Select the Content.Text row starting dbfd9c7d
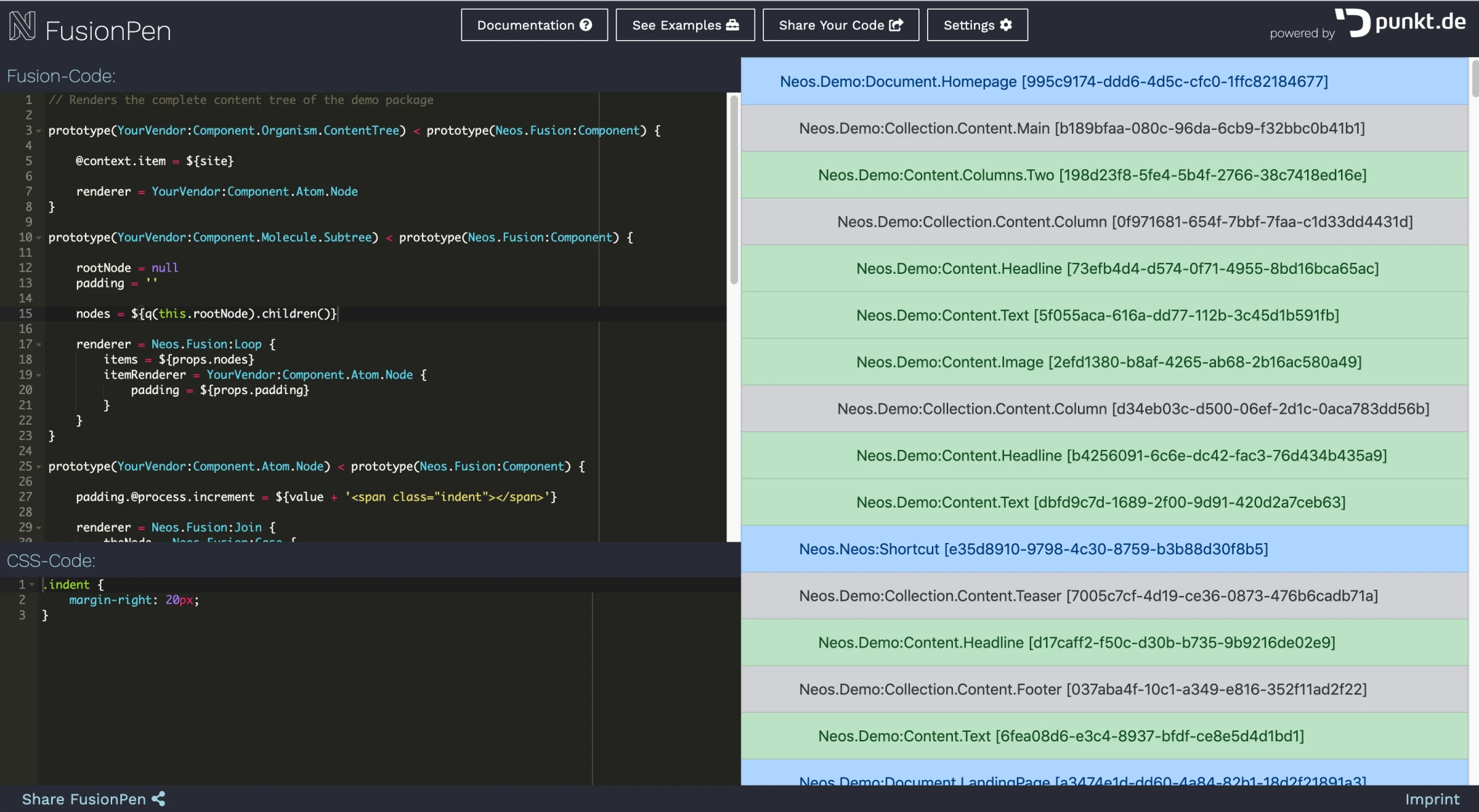This screenshot has height=812, width=1479. pos(1104,503)
